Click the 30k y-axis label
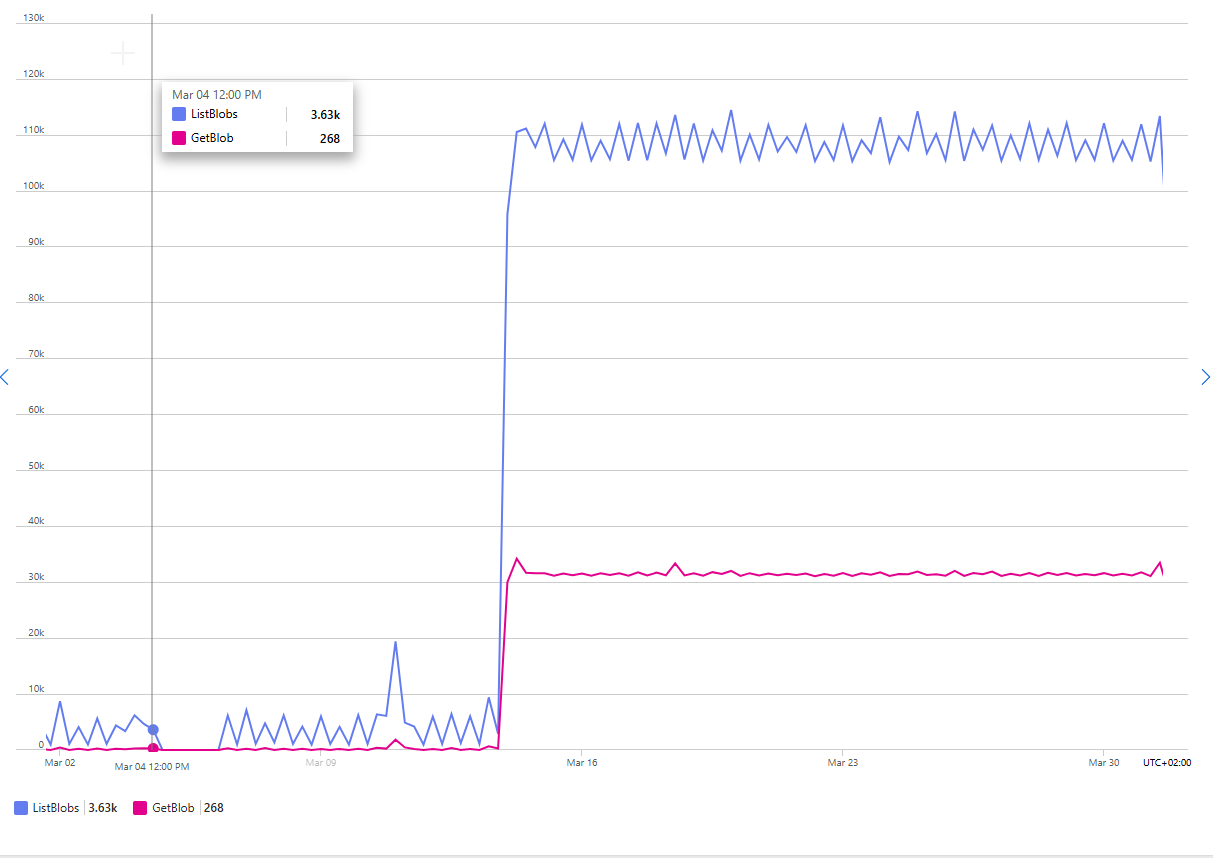The width and height of the screenshot is (1213, 858). pyautogui.click(x=35, y=577)
